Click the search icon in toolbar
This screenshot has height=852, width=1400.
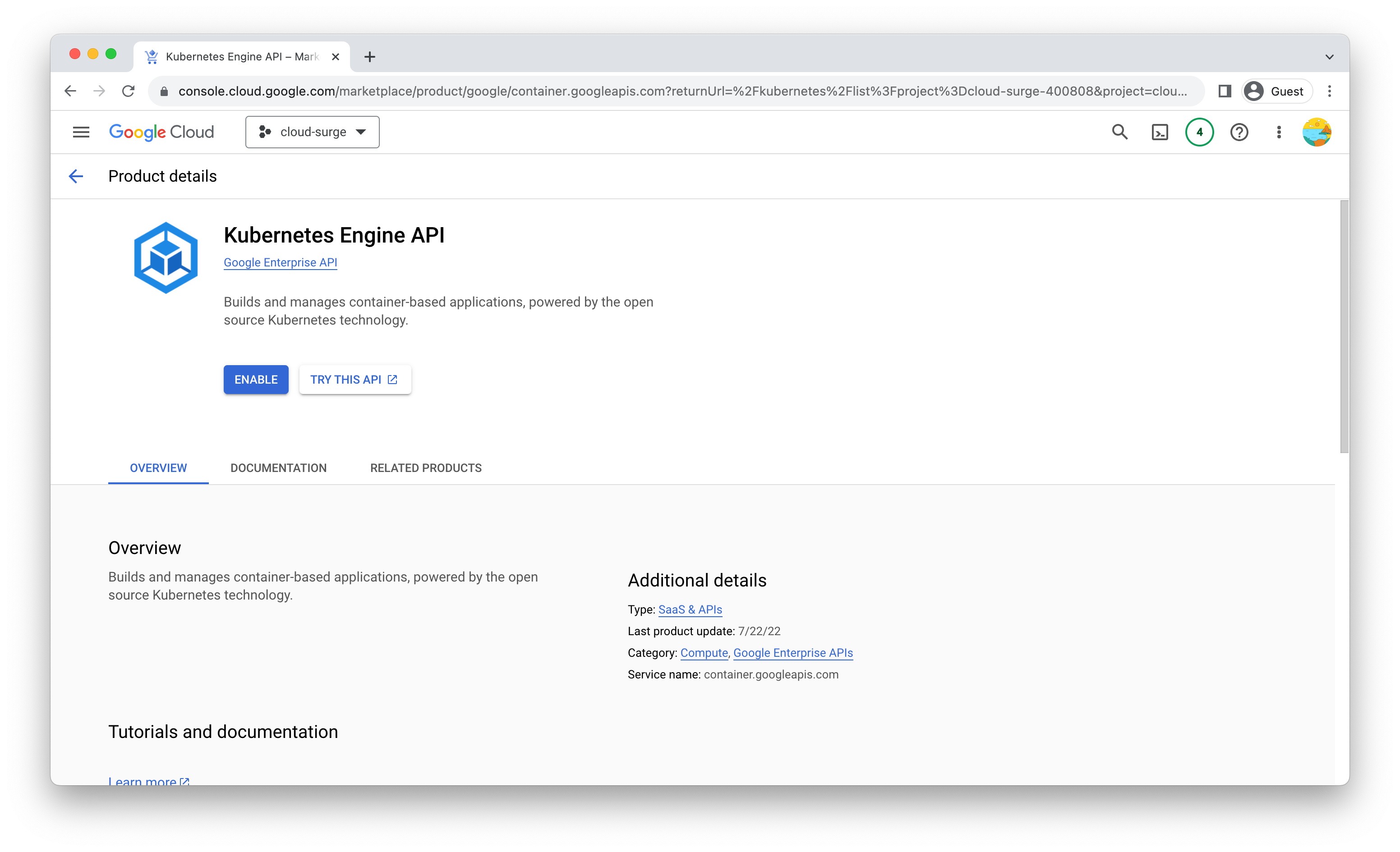pyautogui.click(x=1119, y=132)
